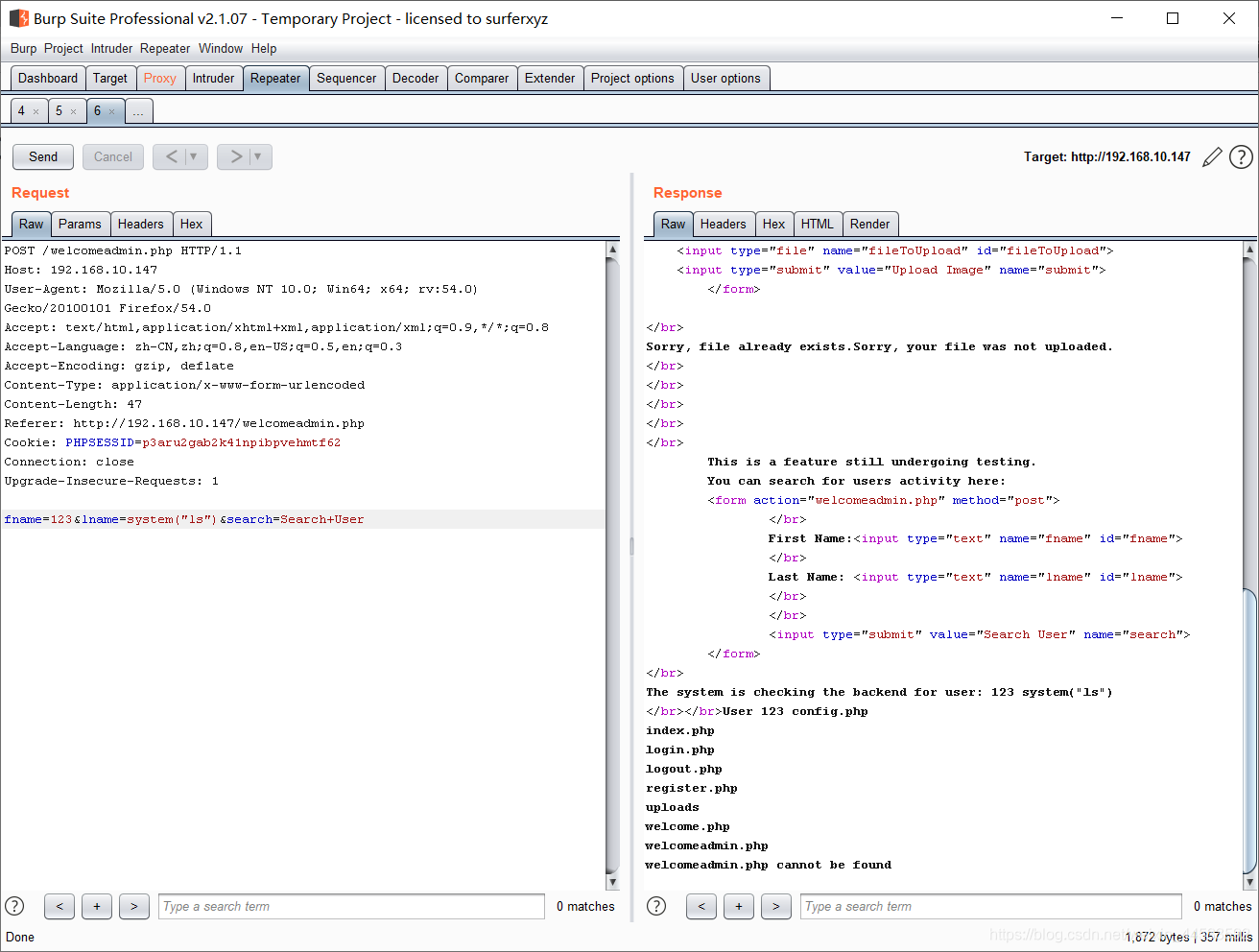The image size is (1259, 952).
Task: Switch to the Decoder tab
Action: pos(416,79)
